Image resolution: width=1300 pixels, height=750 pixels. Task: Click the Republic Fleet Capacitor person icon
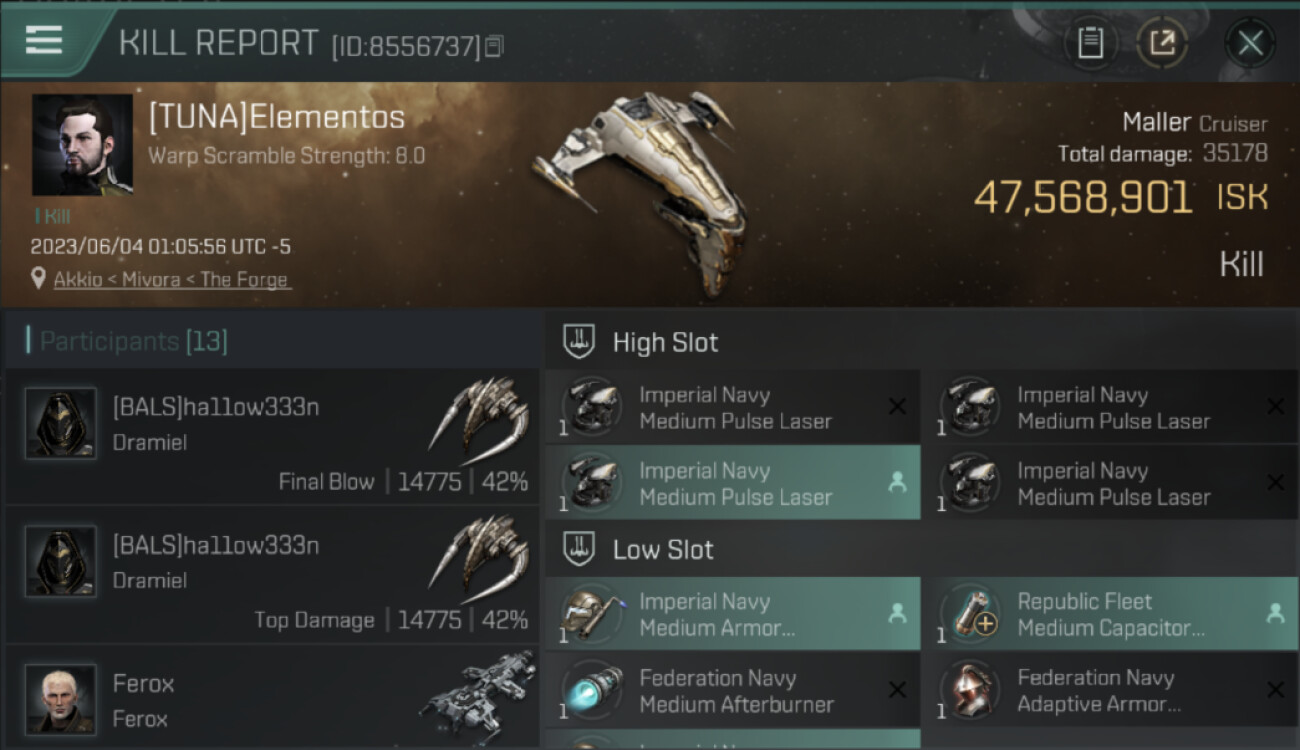tap(1275, 614)
